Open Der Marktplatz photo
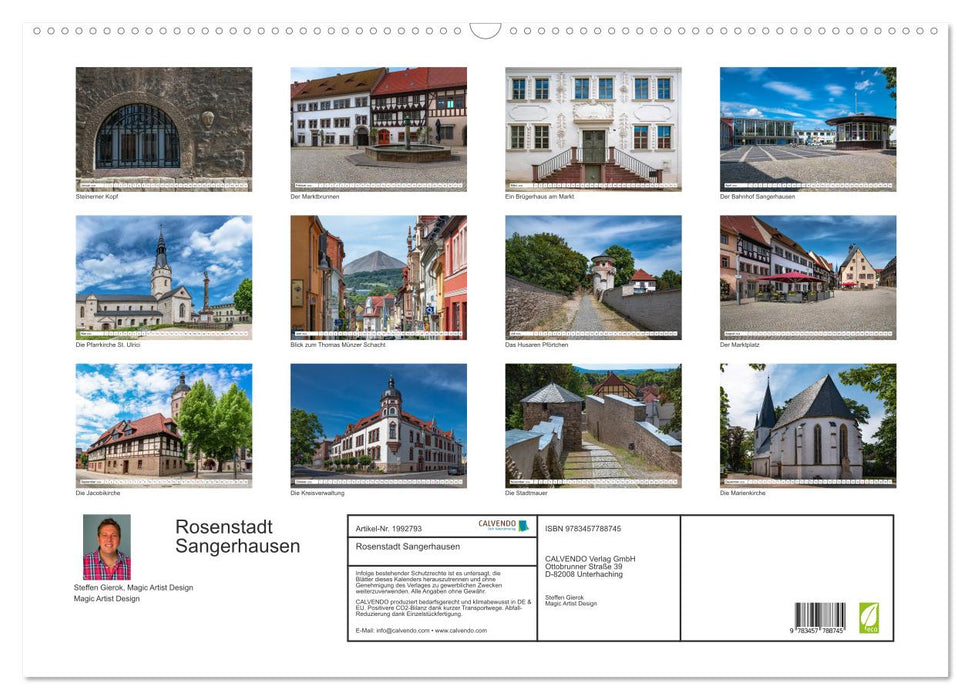This screenshot has width=971, height=700. pyautogui.click(x=808, y=277)
